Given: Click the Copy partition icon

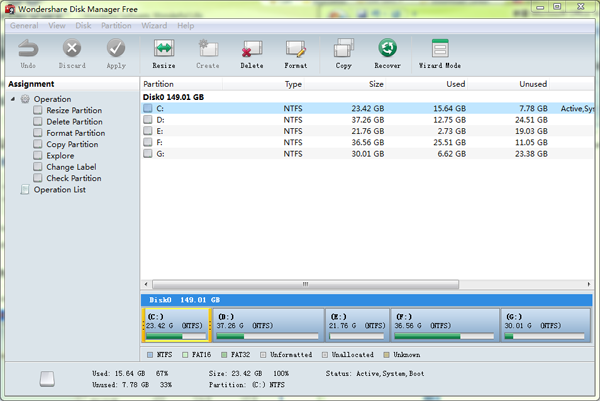Looking at the screenshot, I should 344,49.
